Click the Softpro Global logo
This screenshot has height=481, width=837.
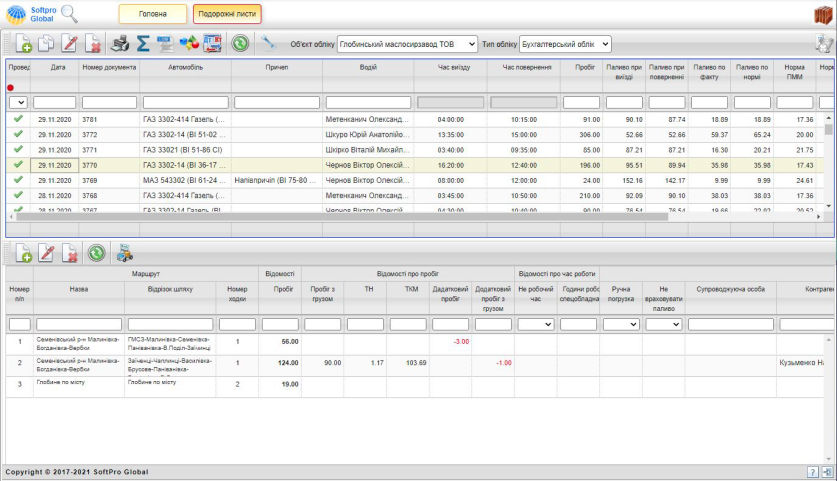[30, 14]
